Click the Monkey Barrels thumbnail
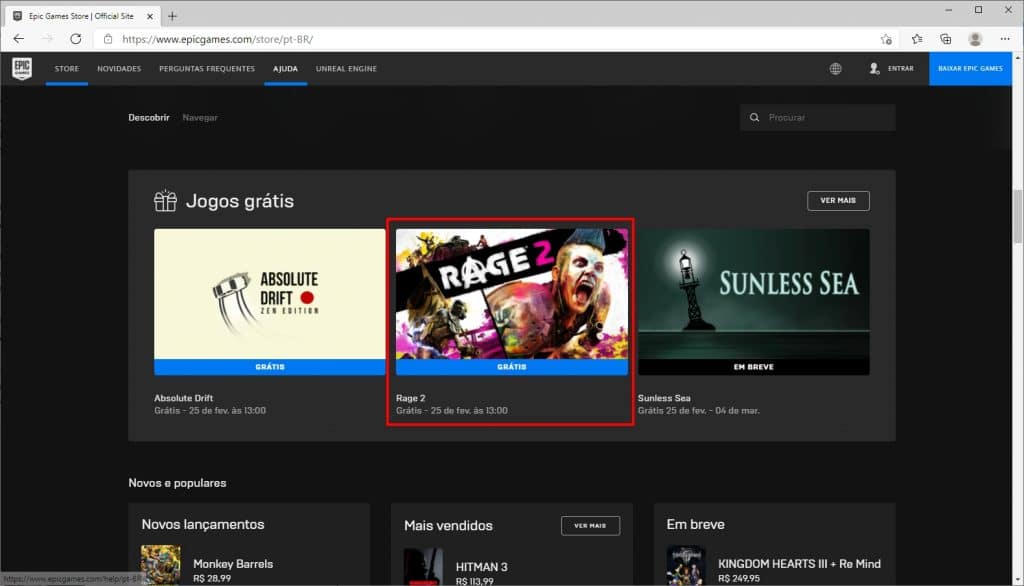Viewport: 1024px width, 586px height. [161, 565]
